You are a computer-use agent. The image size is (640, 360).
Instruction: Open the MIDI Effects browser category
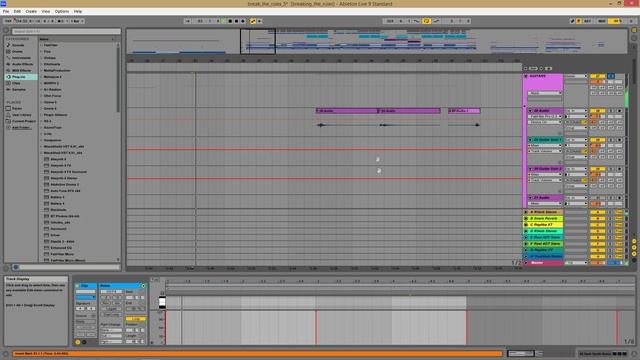[21, 70]
